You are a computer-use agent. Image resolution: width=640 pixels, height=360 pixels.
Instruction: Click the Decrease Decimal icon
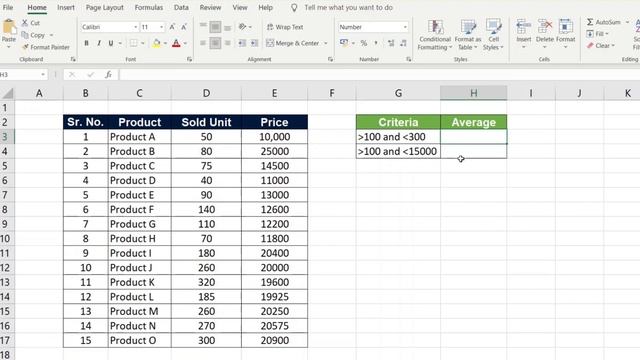403,43
